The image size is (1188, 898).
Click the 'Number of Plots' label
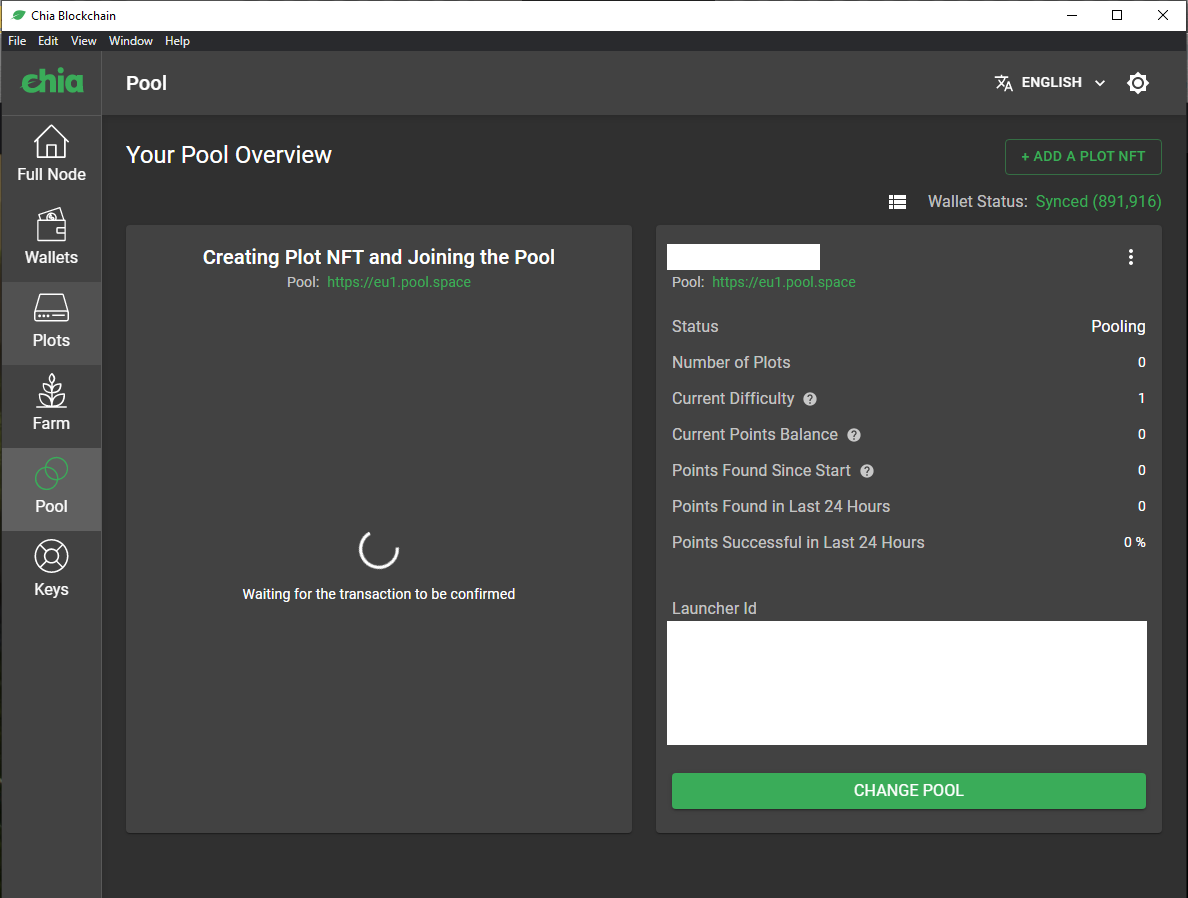pyautogui.click(x=731, y=362)
